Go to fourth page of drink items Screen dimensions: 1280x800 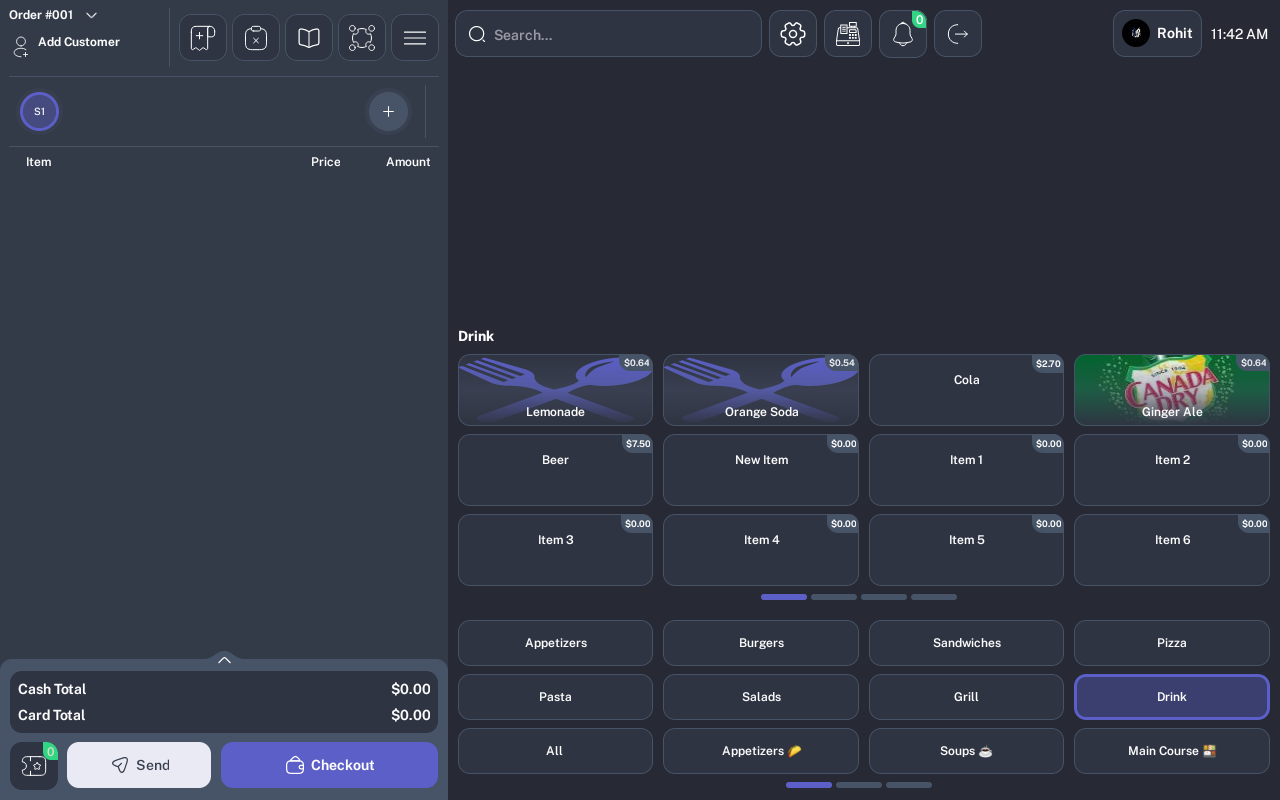coord(934,597)
